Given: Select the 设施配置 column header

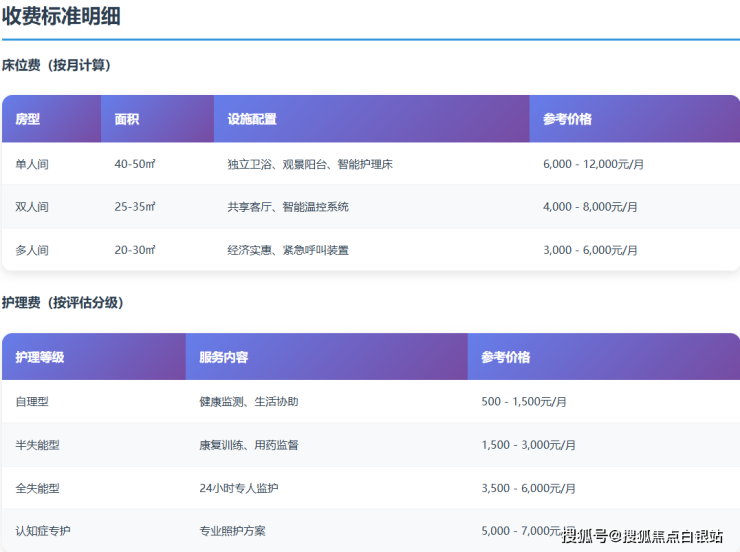Looking at the screenshot, I should (x=252, y=119).
